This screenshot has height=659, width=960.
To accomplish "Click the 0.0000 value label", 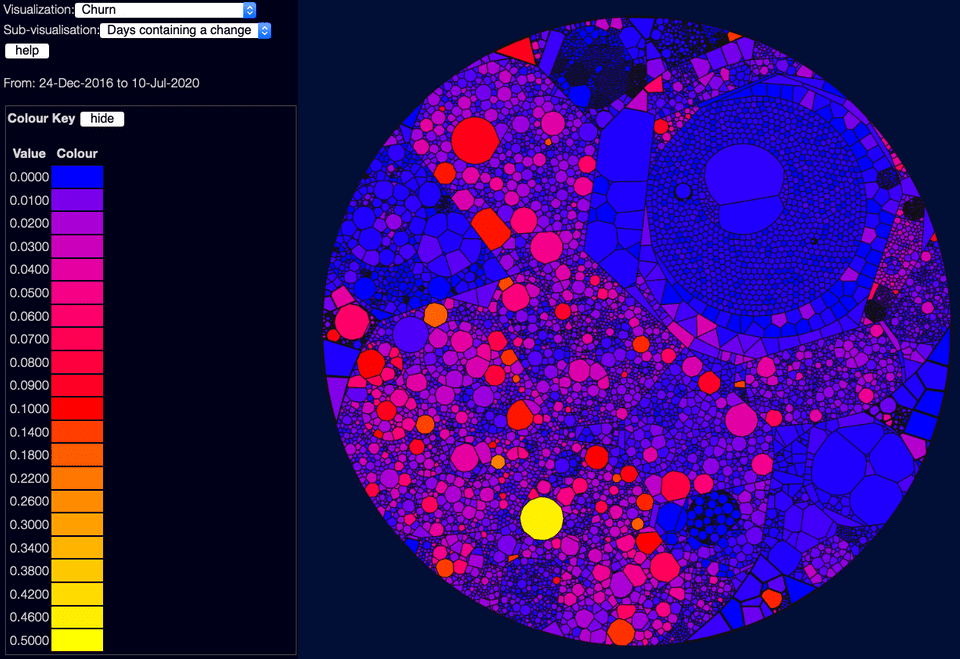I will [29, 177].
